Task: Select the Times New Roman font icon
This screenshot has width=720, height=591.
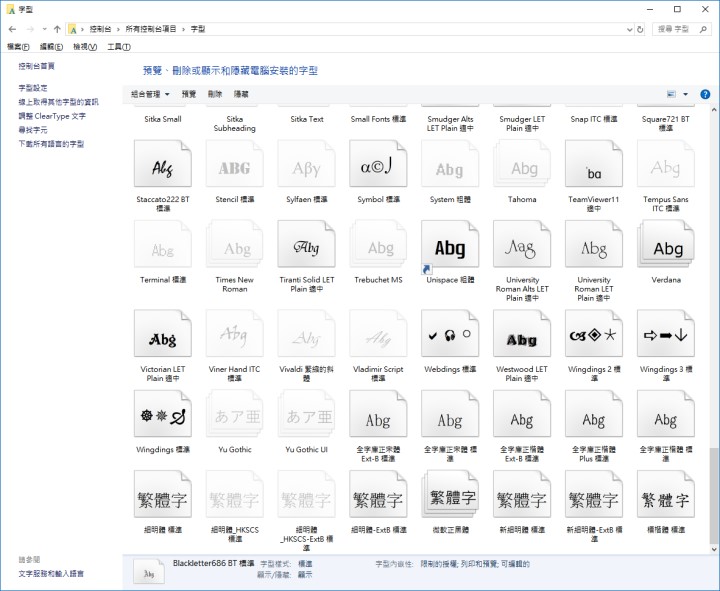Action: [235, 244]
